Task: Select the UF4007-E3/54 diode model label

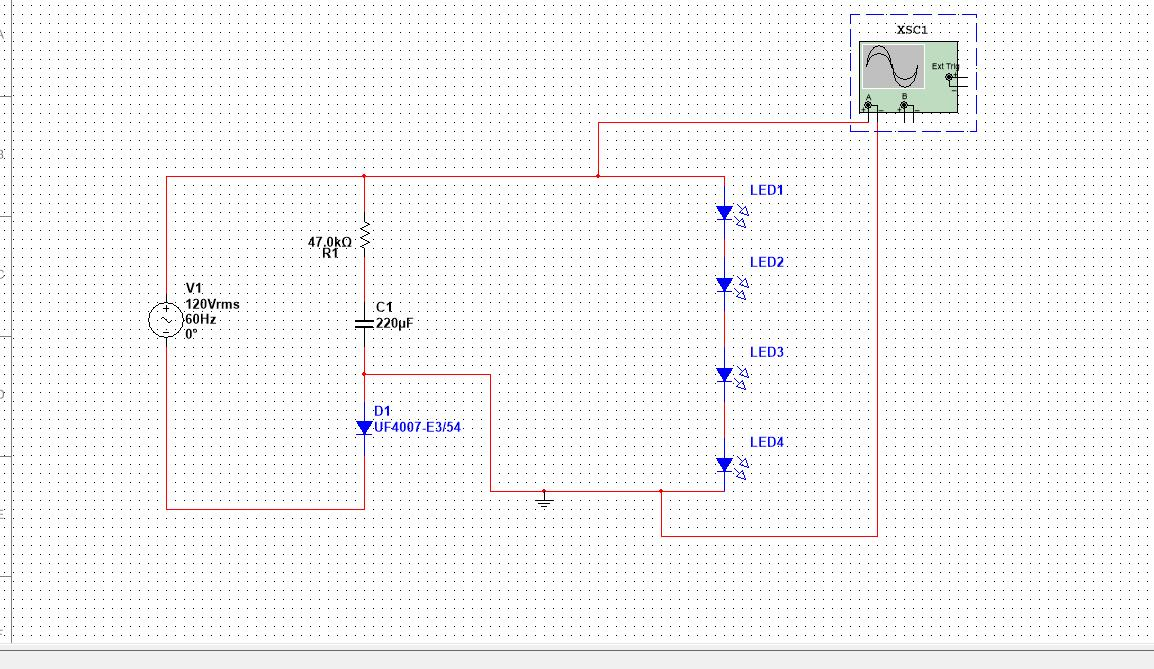Action: click(417, 427)
